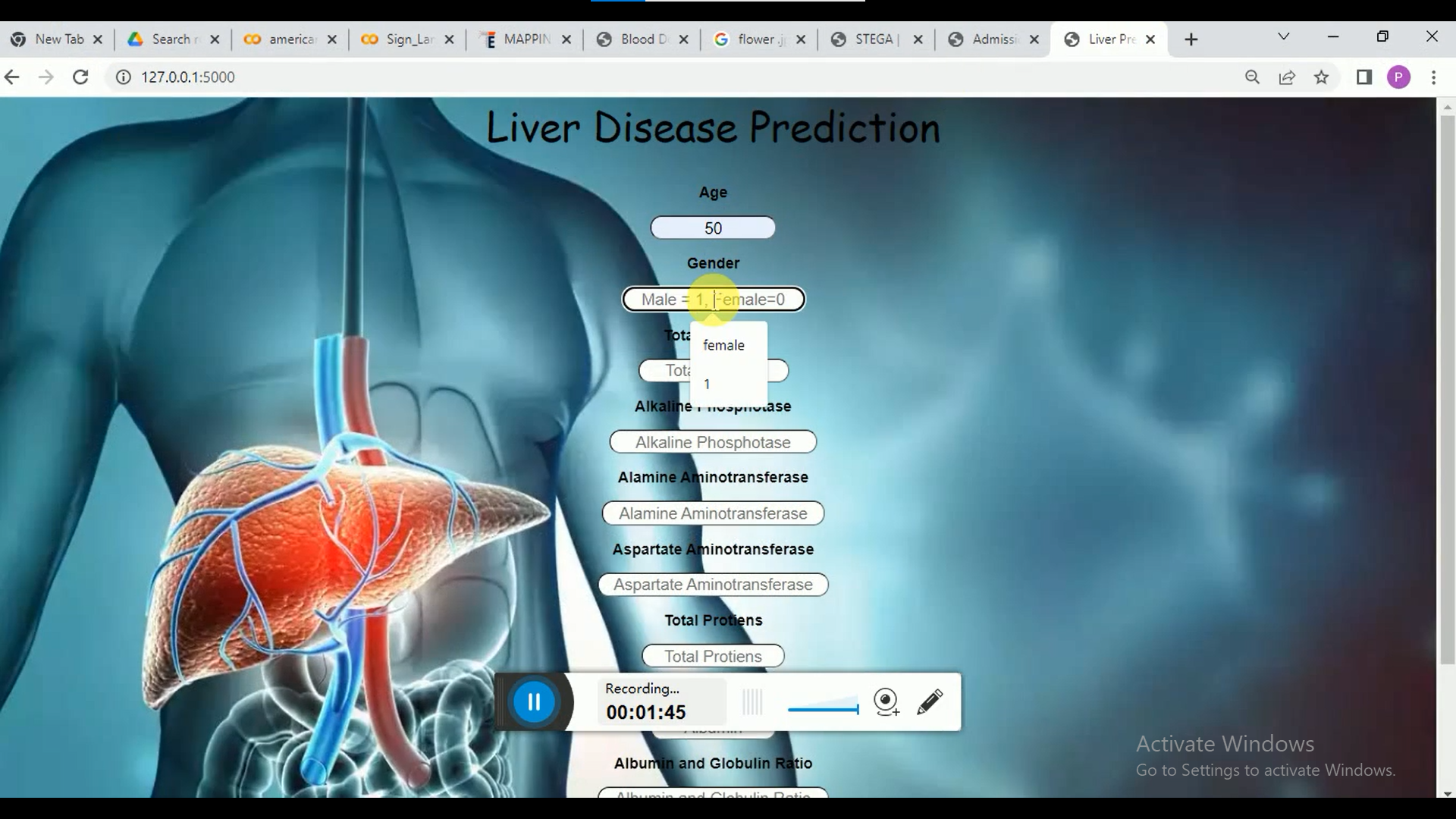Click the scrollbar down arrow
Screen dimensions: 1456x819
tap(1447, 794)
